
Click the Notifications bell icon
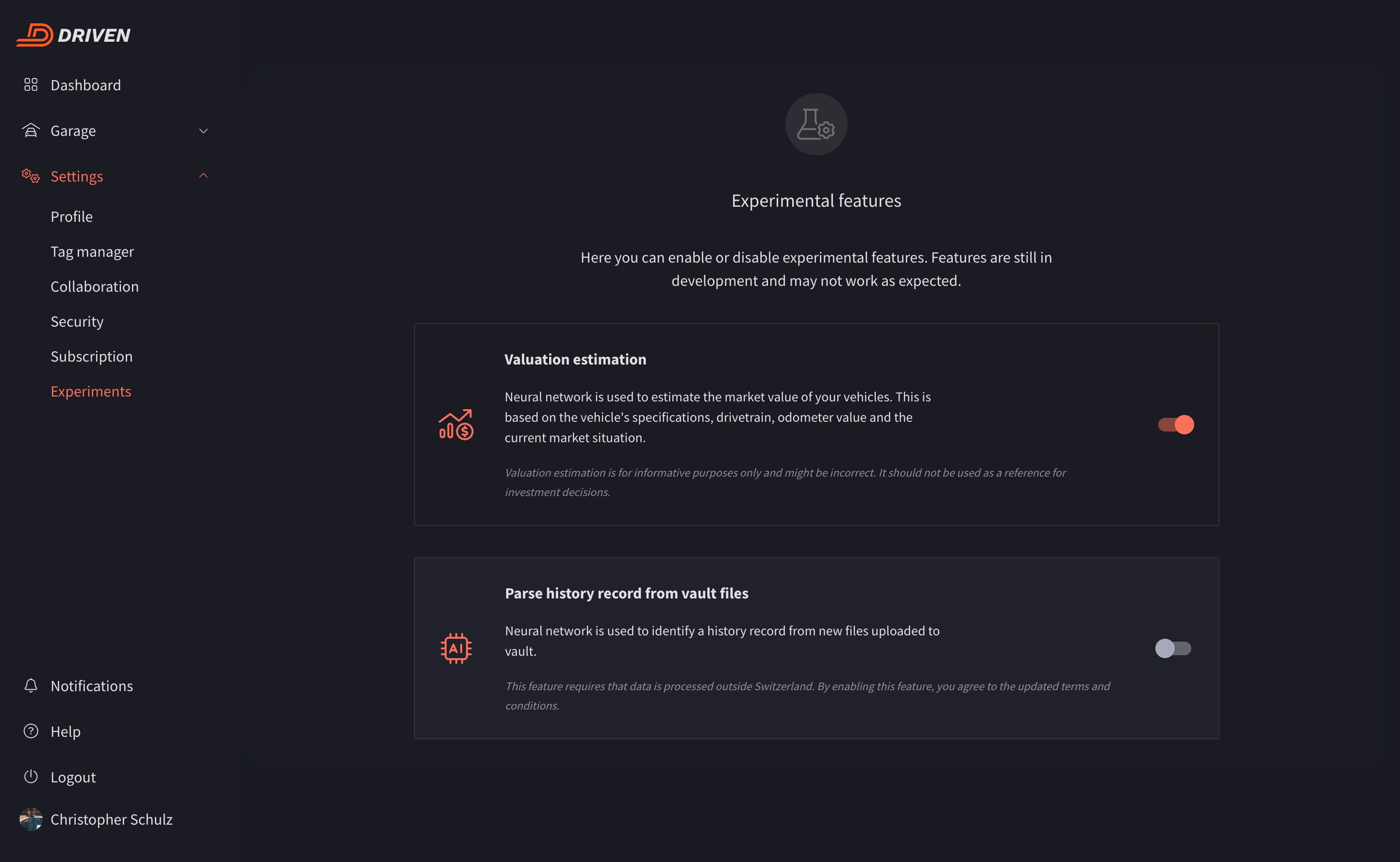pyautogui.click(x=31, y=685)
